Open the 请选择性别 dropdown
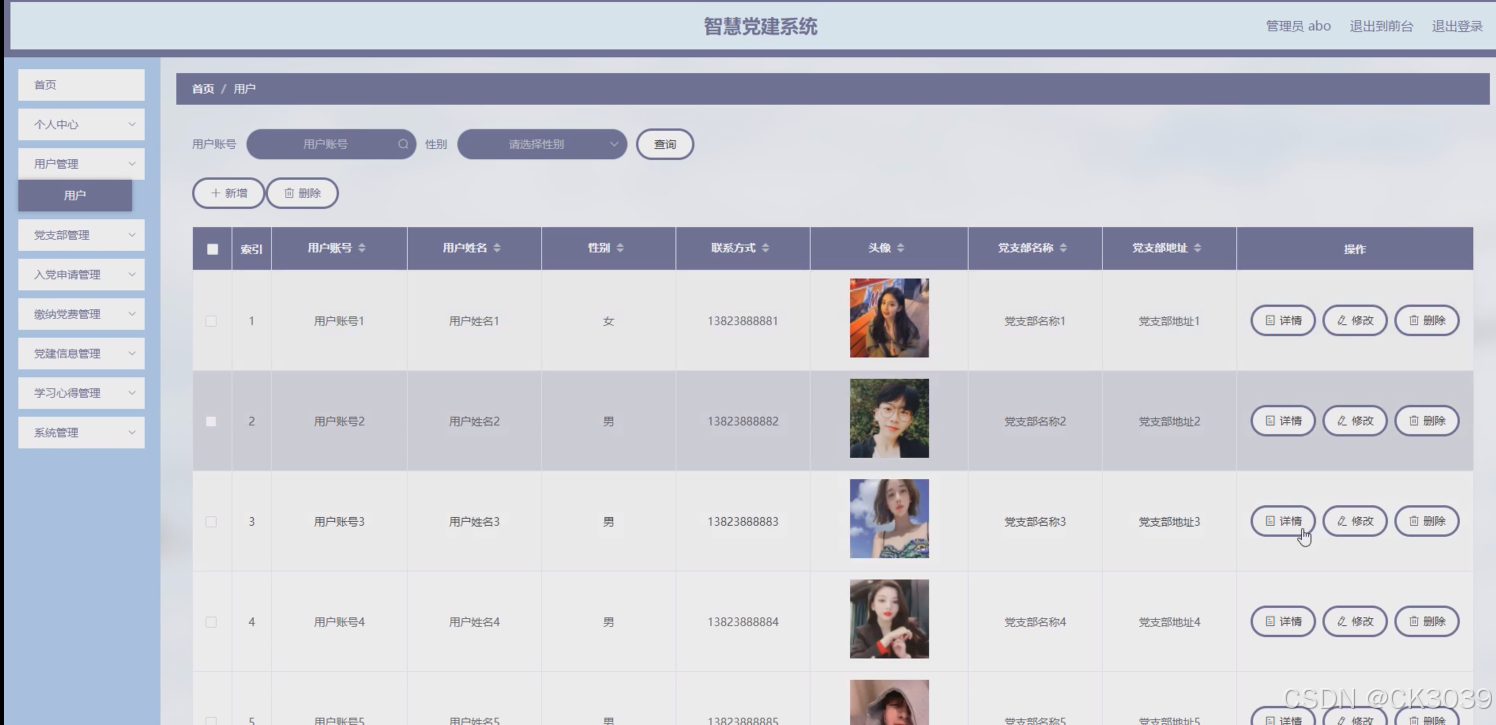 (x=542, y=144)
